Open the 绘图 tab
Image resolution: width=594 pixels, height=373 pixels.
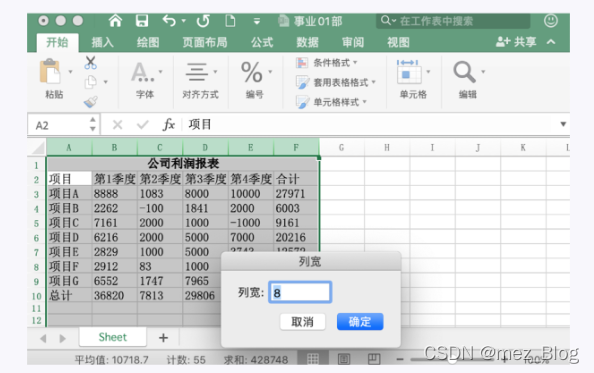pyautogui.click(x=148, y=42)
